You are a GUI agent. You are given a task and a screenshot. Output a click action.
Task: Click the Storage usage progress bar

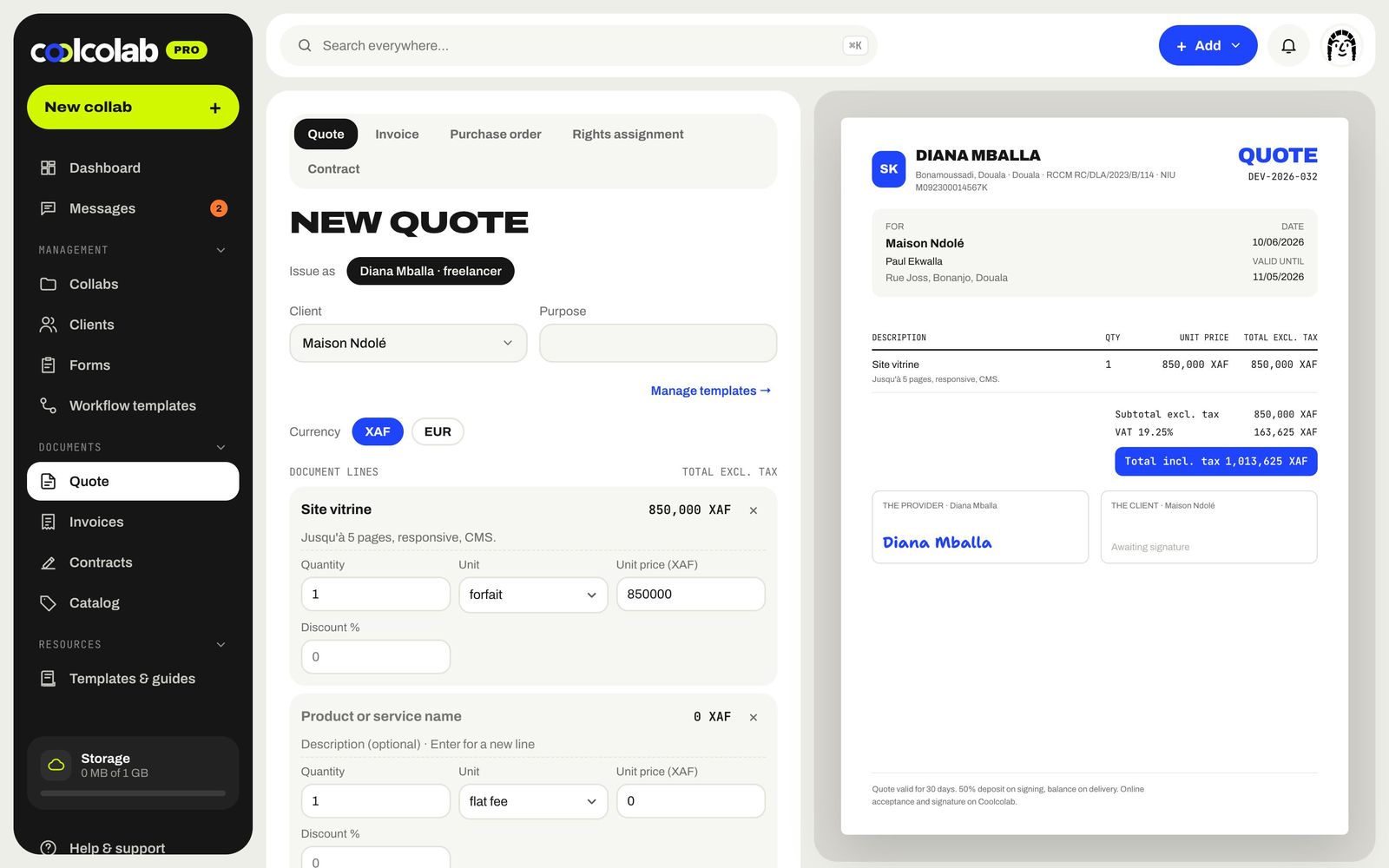tap(133, 792)
